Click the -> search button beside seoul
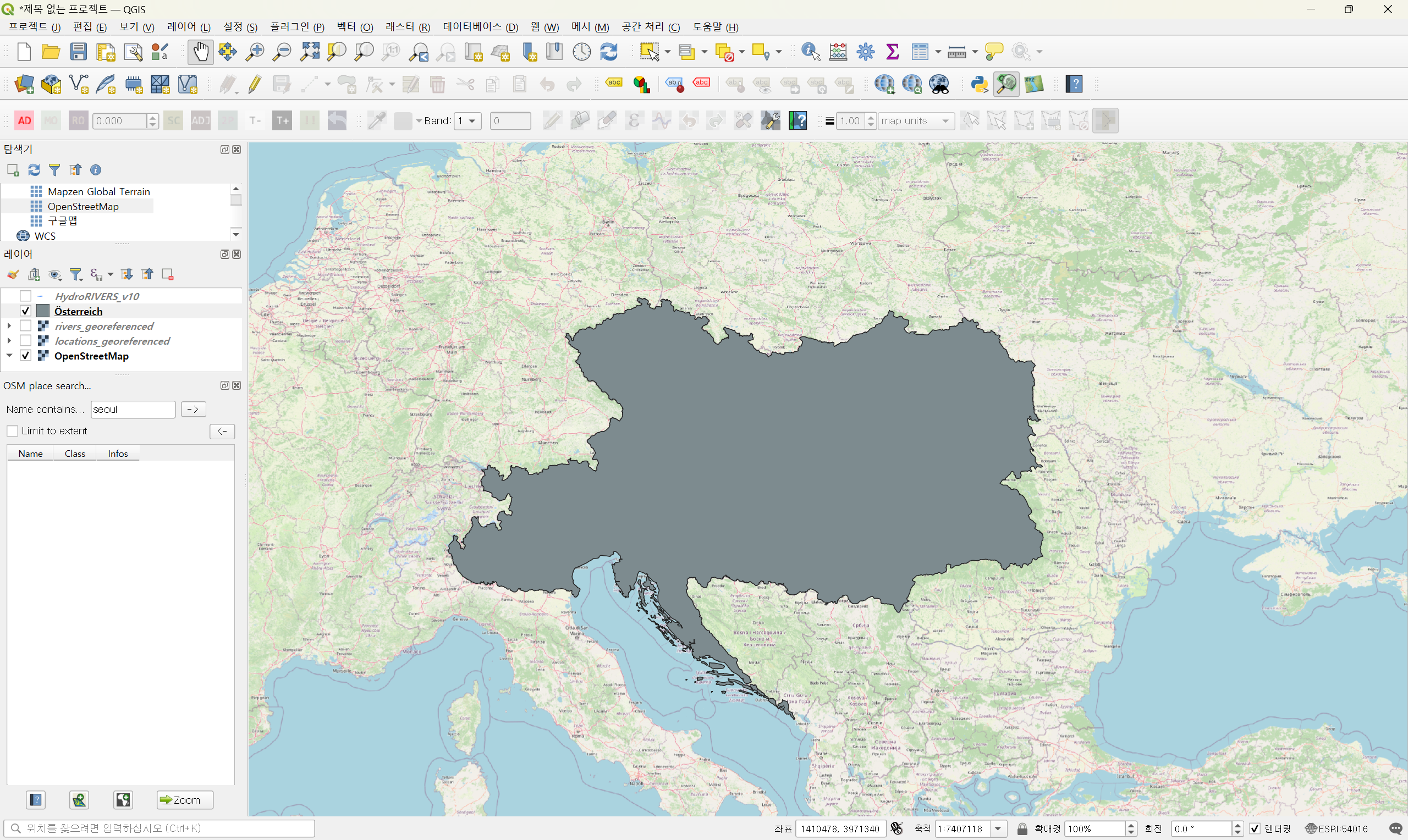This screenshot has height=840, width=1408. pyautogui.click(x=193, y=409)
